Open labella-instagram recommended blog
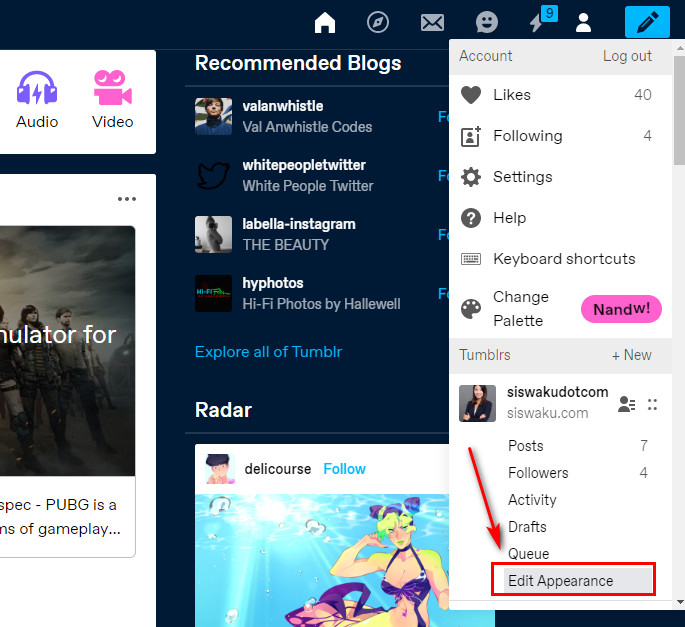The height and width of the screenshot is (627, 685). 299,224
